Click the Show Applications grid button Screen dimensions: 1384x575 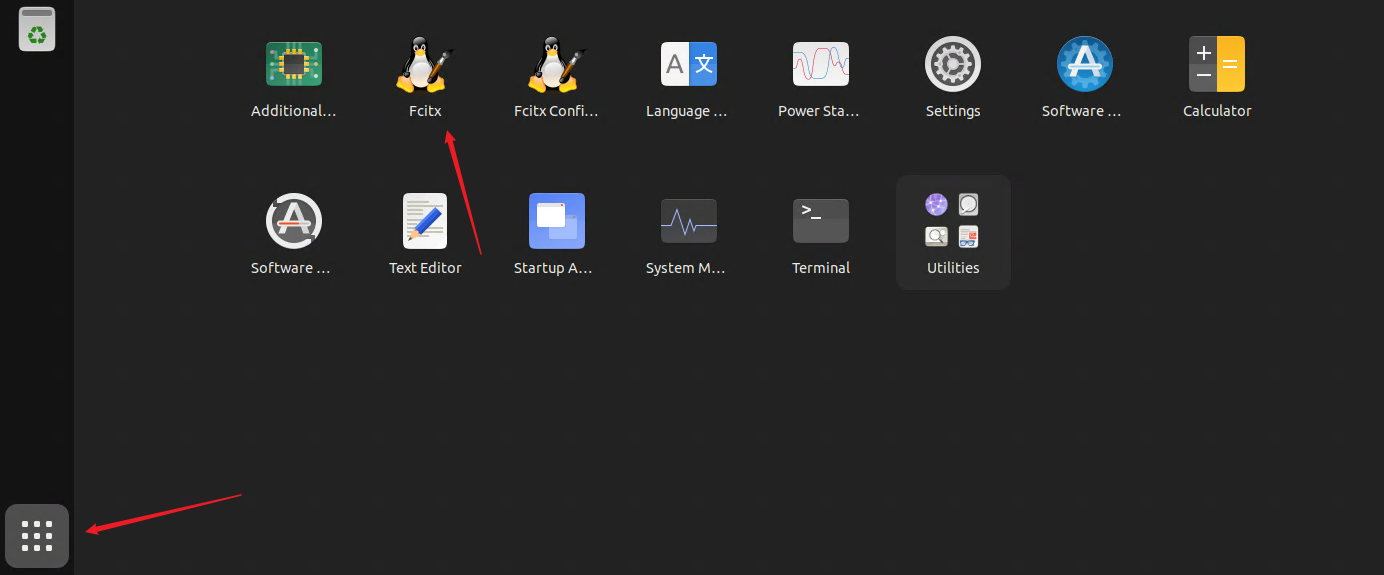(37, 536)
